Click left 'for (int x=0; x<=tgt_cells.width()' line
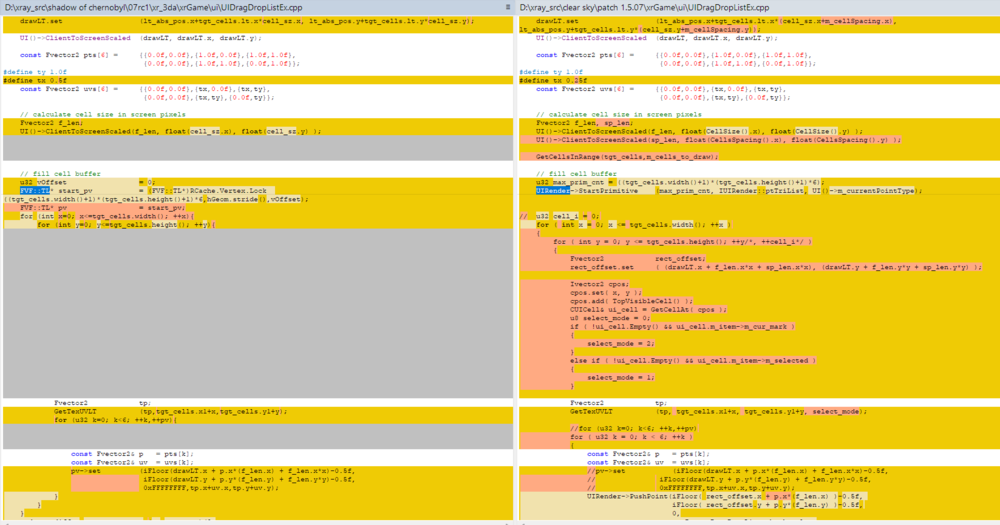Image resolution: width=1000 pixels, height=525 pixels. [x=258, y=216]
